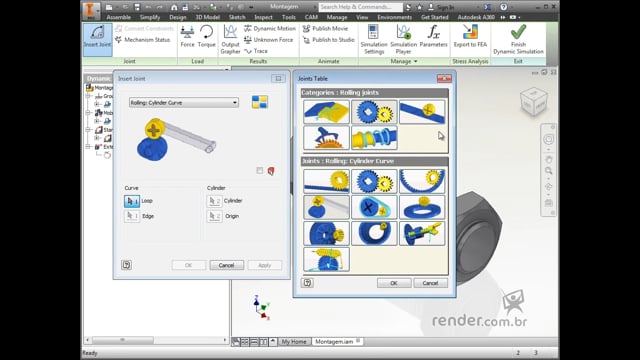Click the Sign In link
This screenshot has width=640, height=360.
coord(445,7)
